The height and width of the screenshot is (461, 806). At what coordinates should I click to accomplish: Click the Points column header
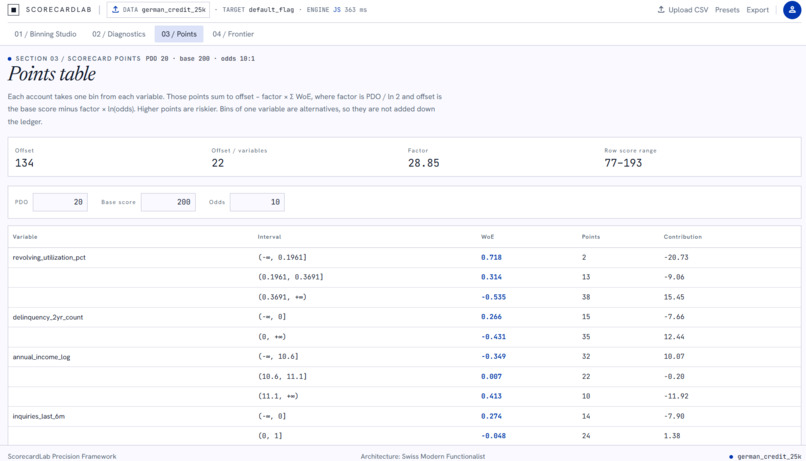[x=591, y=237]
